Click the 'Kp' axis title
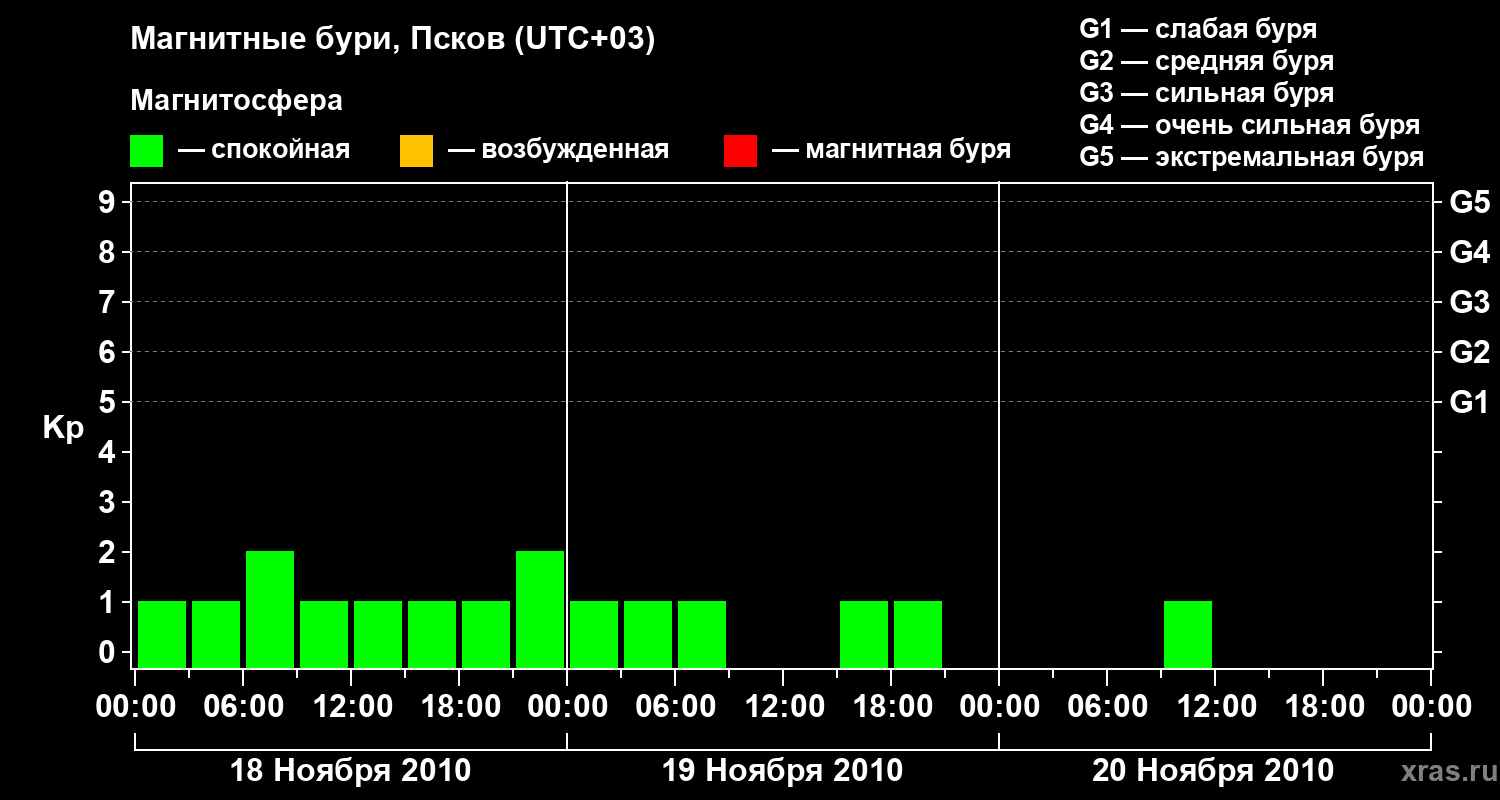Viewport: 1500px width, 800px height. pos(63,430)
